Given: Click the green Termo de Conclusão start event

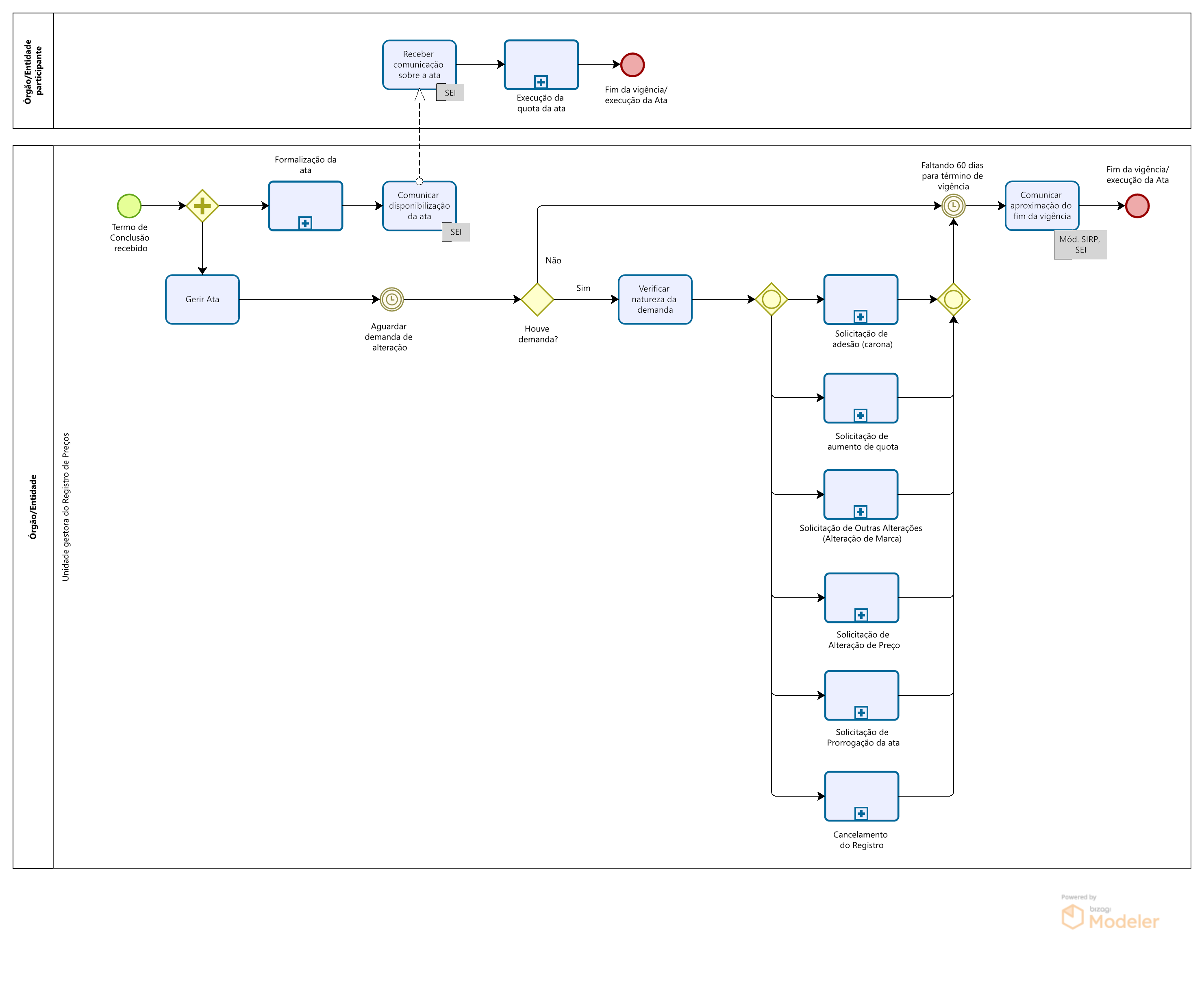Looking at the screenshot, I should click(129, 206).
